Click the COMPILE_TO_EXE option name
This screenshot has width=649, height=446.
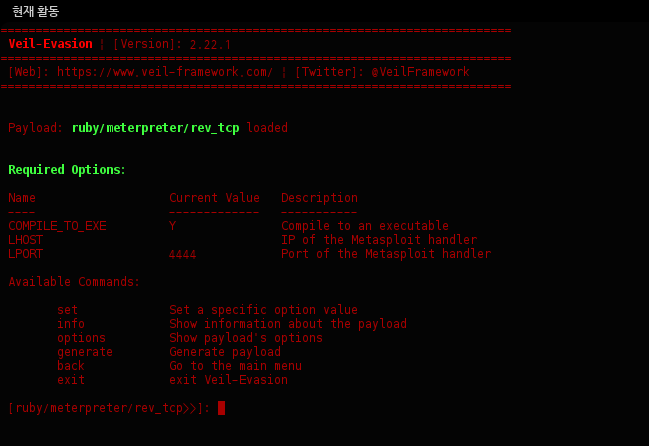(58, 226)
